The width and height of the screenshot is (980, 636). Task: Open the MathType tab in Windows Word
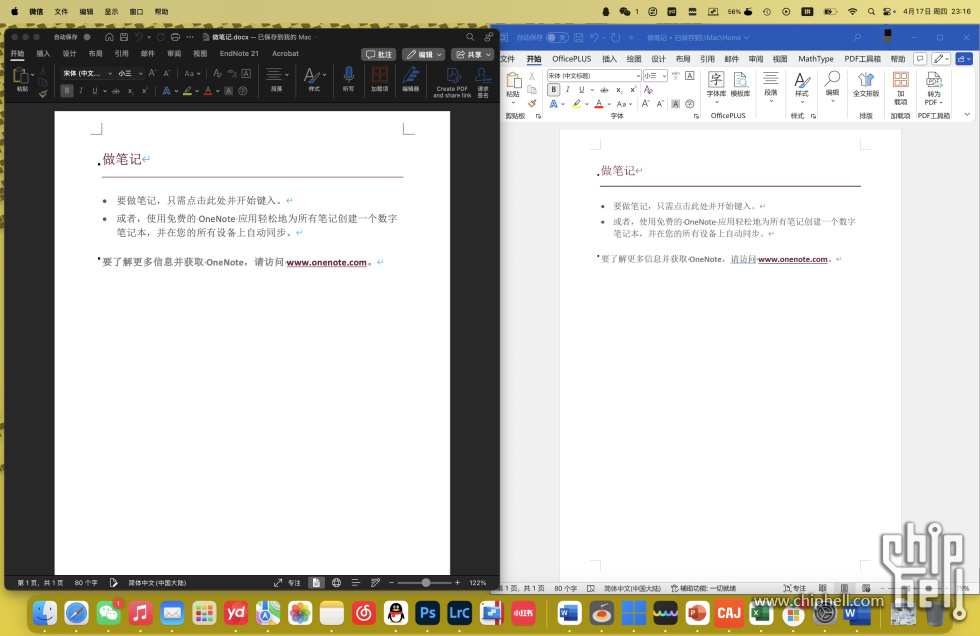tap(816, 59)
